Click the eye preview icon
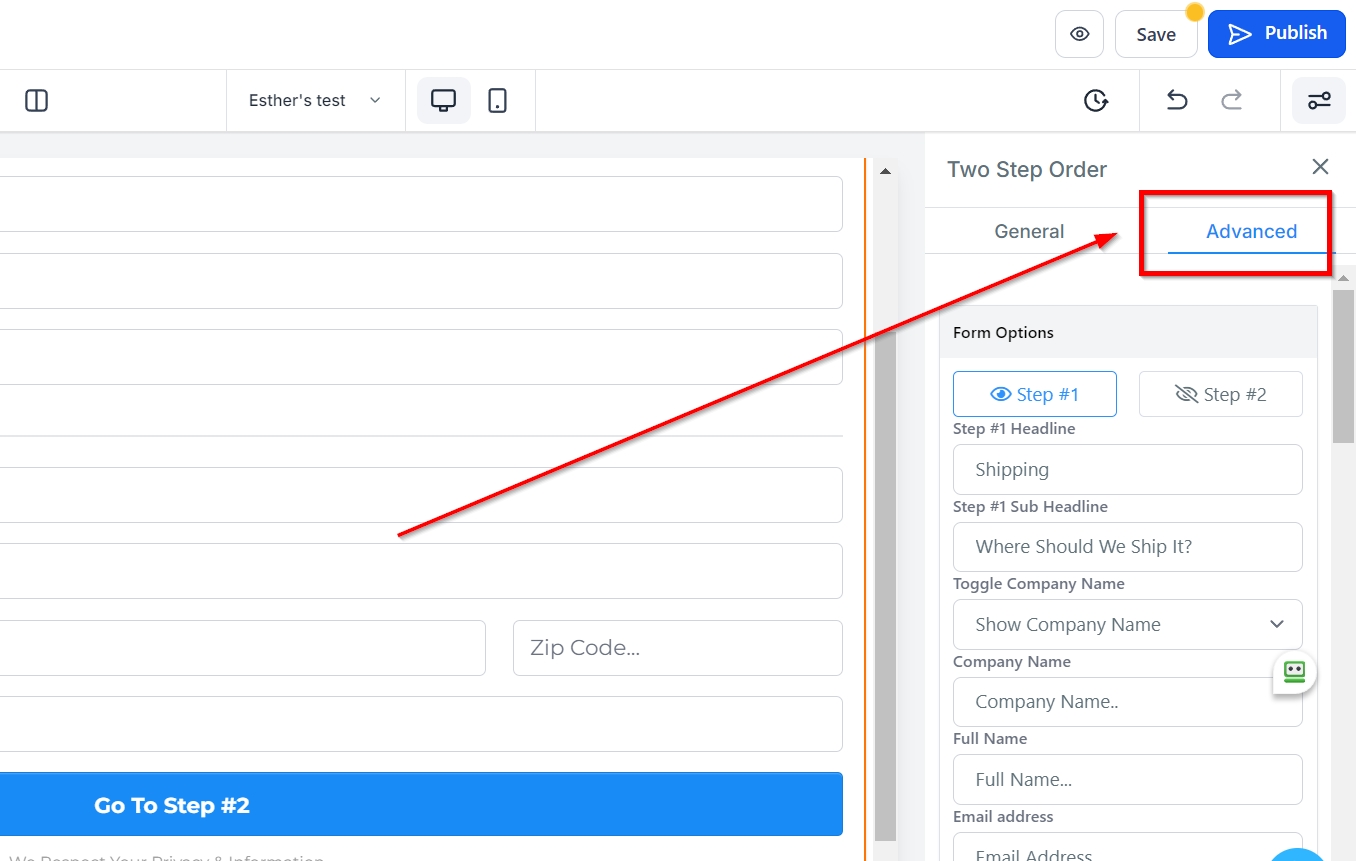The width and height of the screenshot is (1356, 861). click(1079, 34)
